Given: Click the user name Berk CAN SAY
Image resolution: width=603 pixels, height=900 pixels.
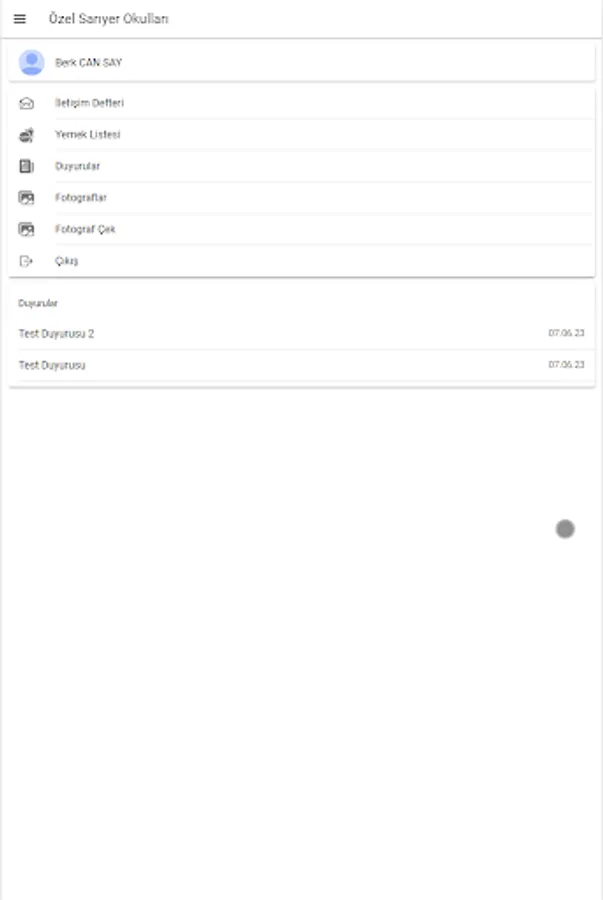Looking at the screenshot, I should [x=88, y=62].
